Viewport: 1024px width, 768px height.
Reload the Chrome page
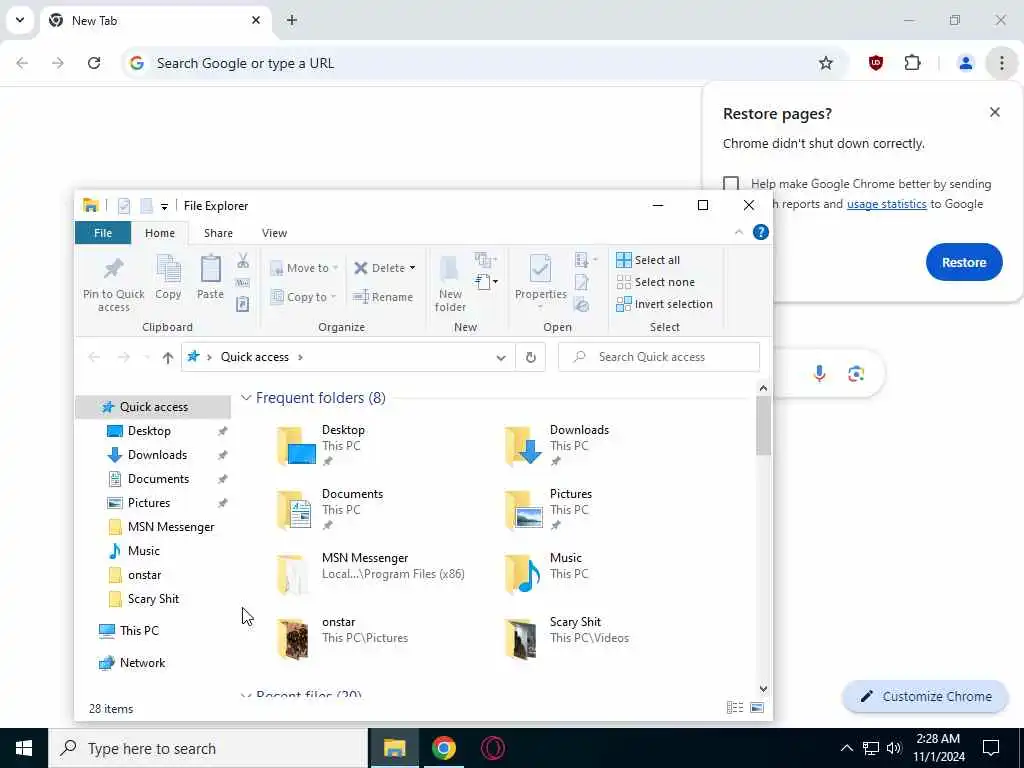94,63
